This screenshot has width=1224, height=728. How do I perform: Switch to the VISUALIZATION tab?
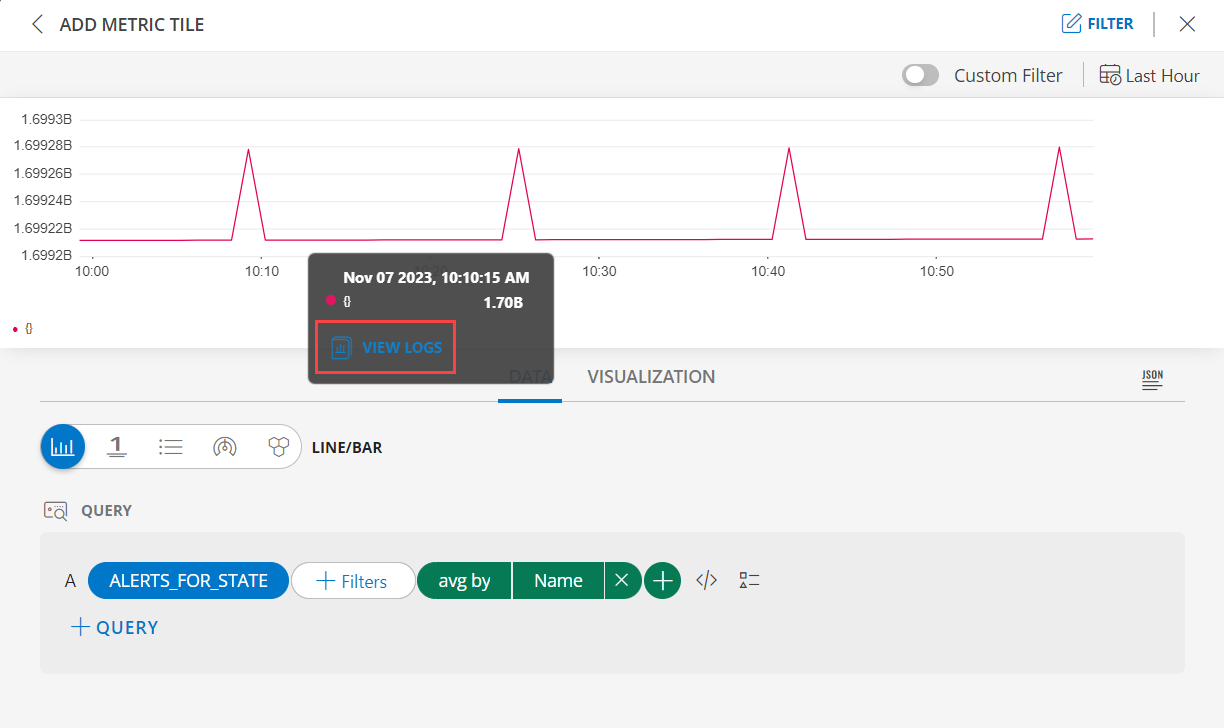650,377
